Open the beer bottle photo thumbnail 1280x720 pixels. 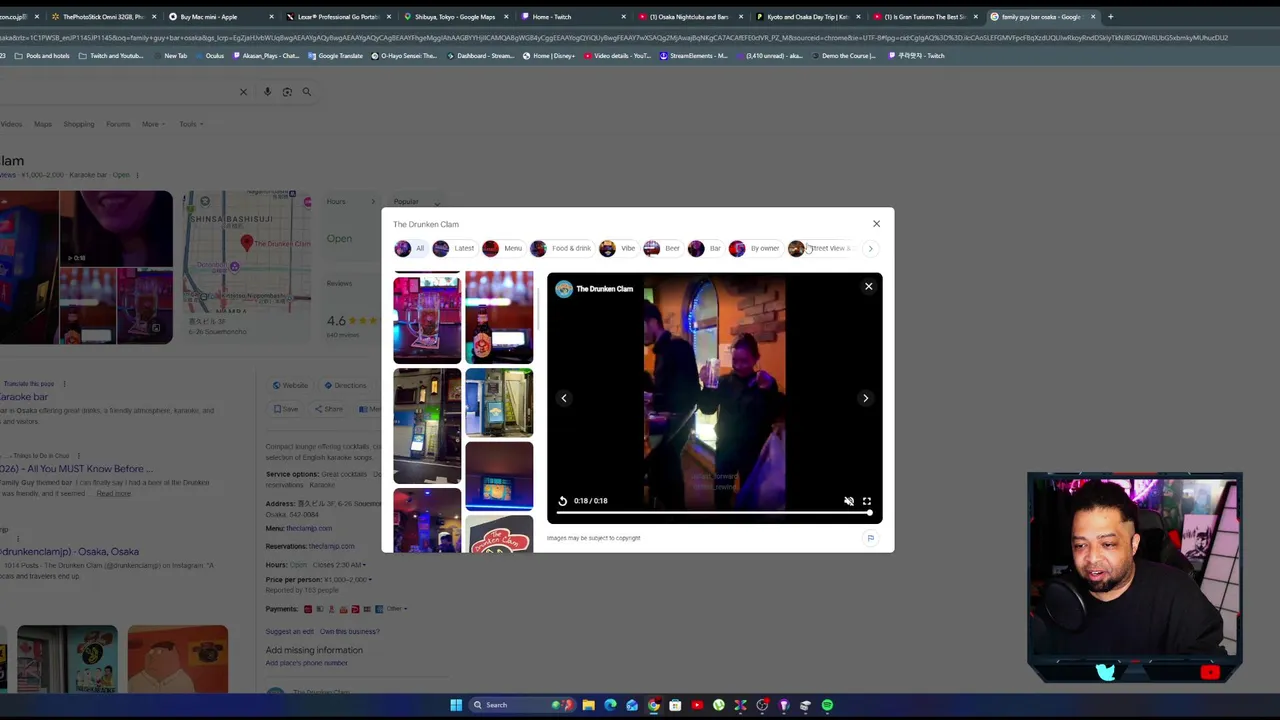(x=499, y=317)
